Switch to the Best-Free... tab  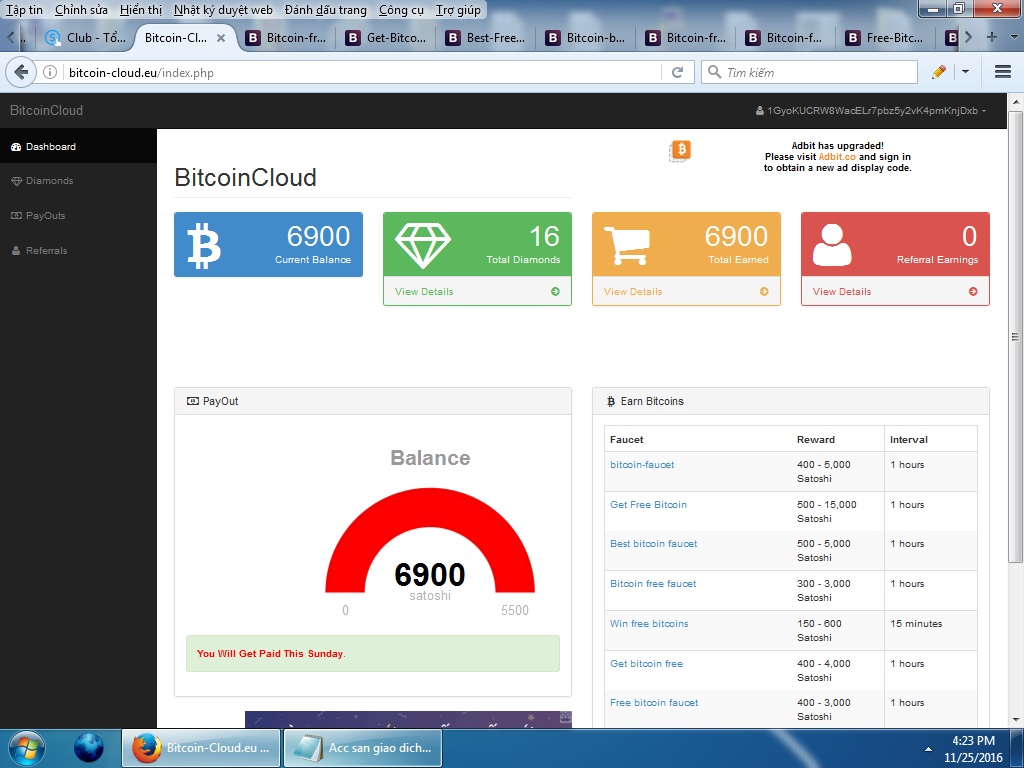[x=487, y=38]
